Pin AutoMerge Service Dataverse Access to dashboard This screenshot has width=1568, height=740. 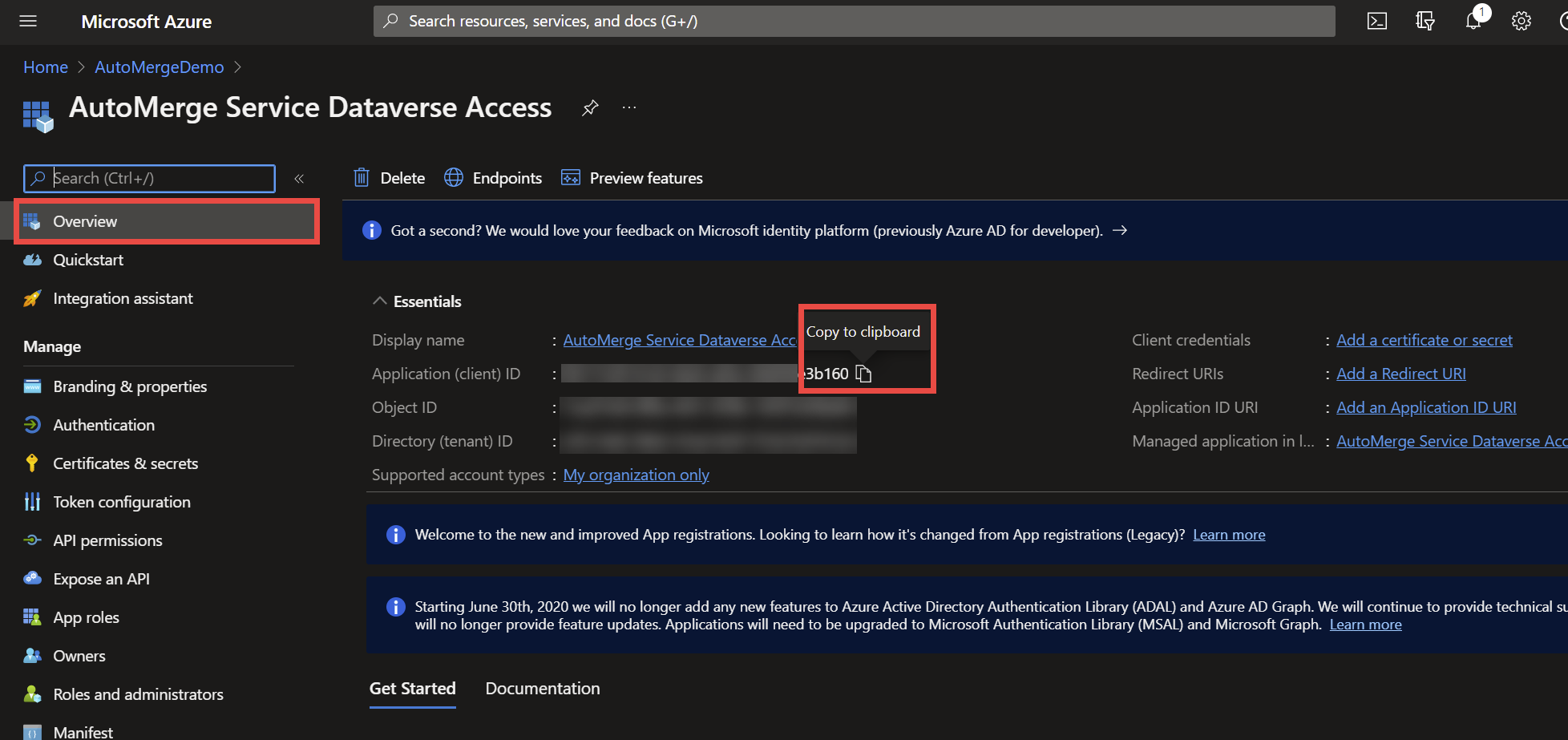coord(590,107)
